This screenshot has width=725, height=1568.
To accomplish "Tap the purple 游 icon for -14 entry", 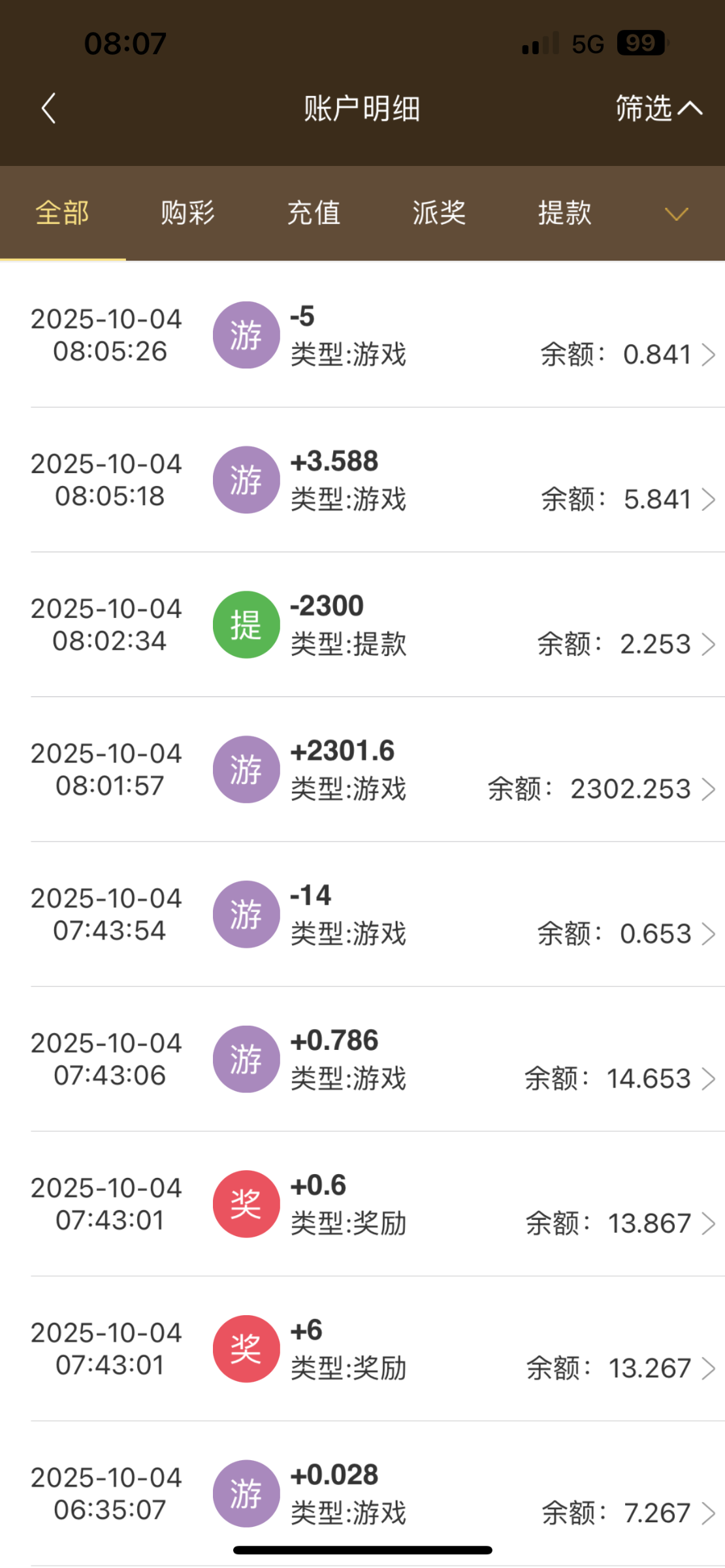I will pyautogui.click(x=246, y=914).
